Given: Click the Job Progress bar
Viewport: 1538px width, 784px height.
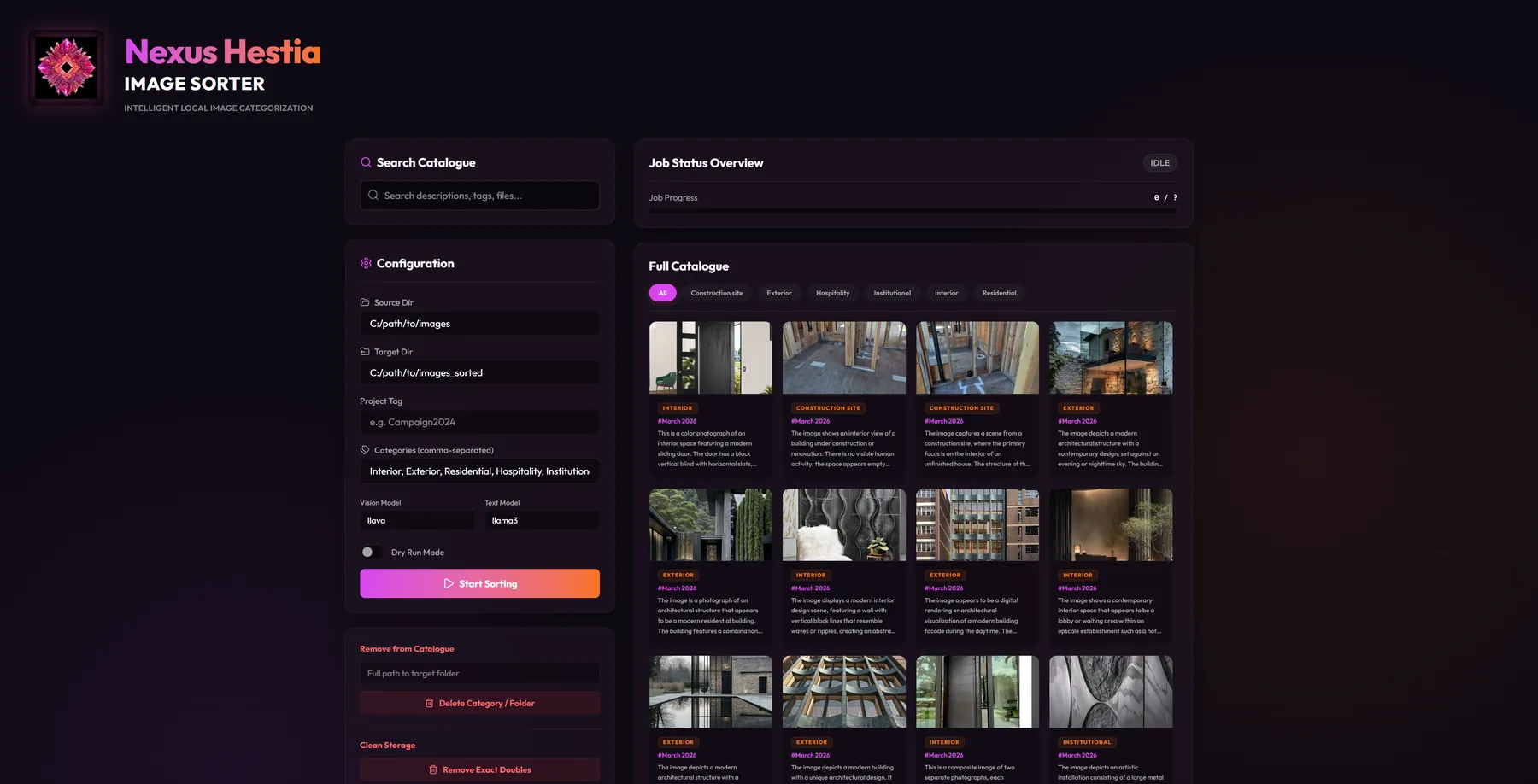Looking at the screenshot, I should pyautogui.click(x=913, y=210).
